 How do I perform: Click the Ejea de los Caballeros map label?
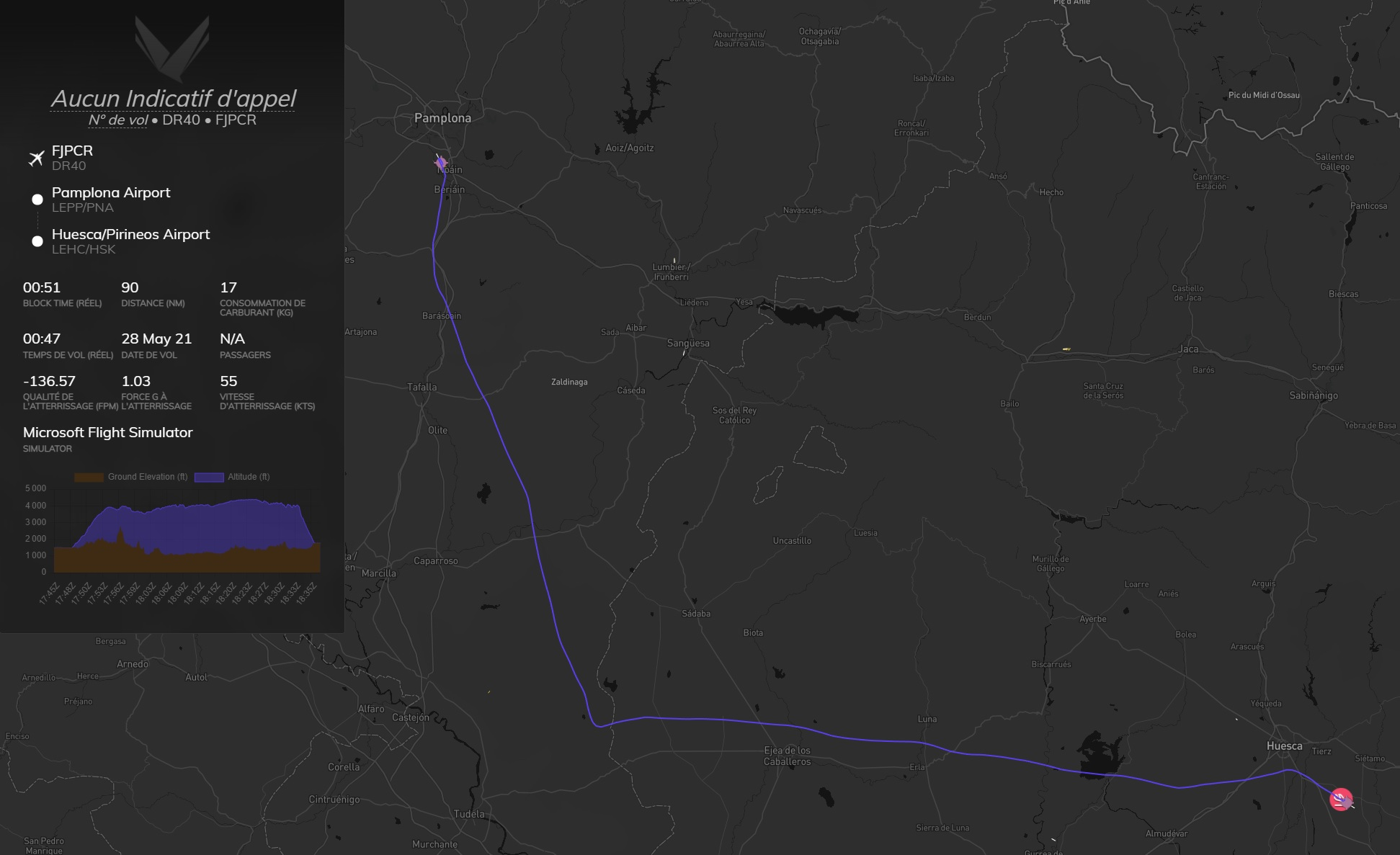click(x=787, y=756)
